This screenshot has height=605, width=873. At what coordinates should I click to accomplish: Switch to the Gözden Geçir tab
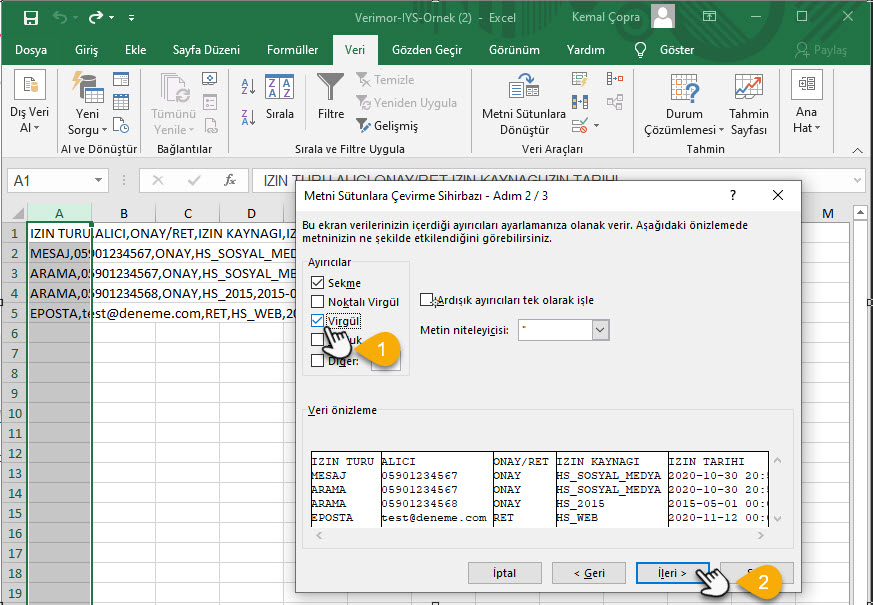coord(427,50)
